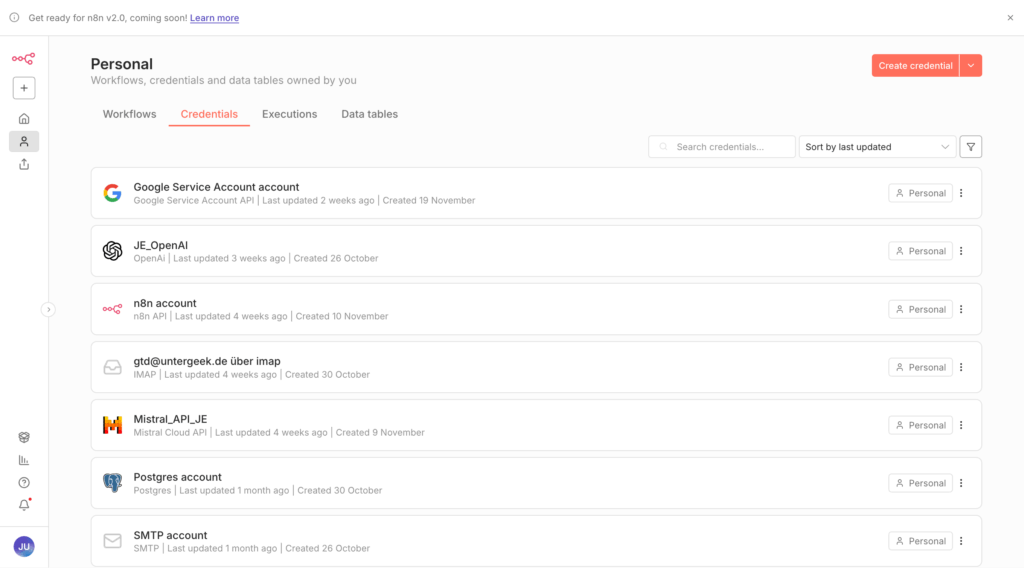The height and width of the screenshot is (568, 1024).
Task: Open more options for SMTP account
Action: tap(961, 541)
